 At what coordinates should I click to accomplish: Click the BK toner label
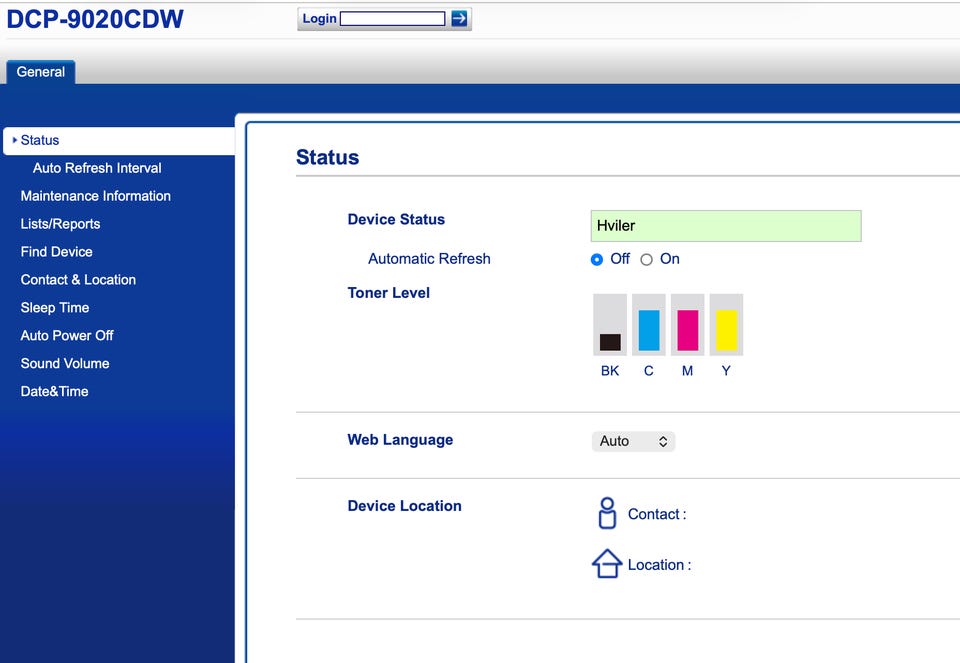[x=610, y=371]
